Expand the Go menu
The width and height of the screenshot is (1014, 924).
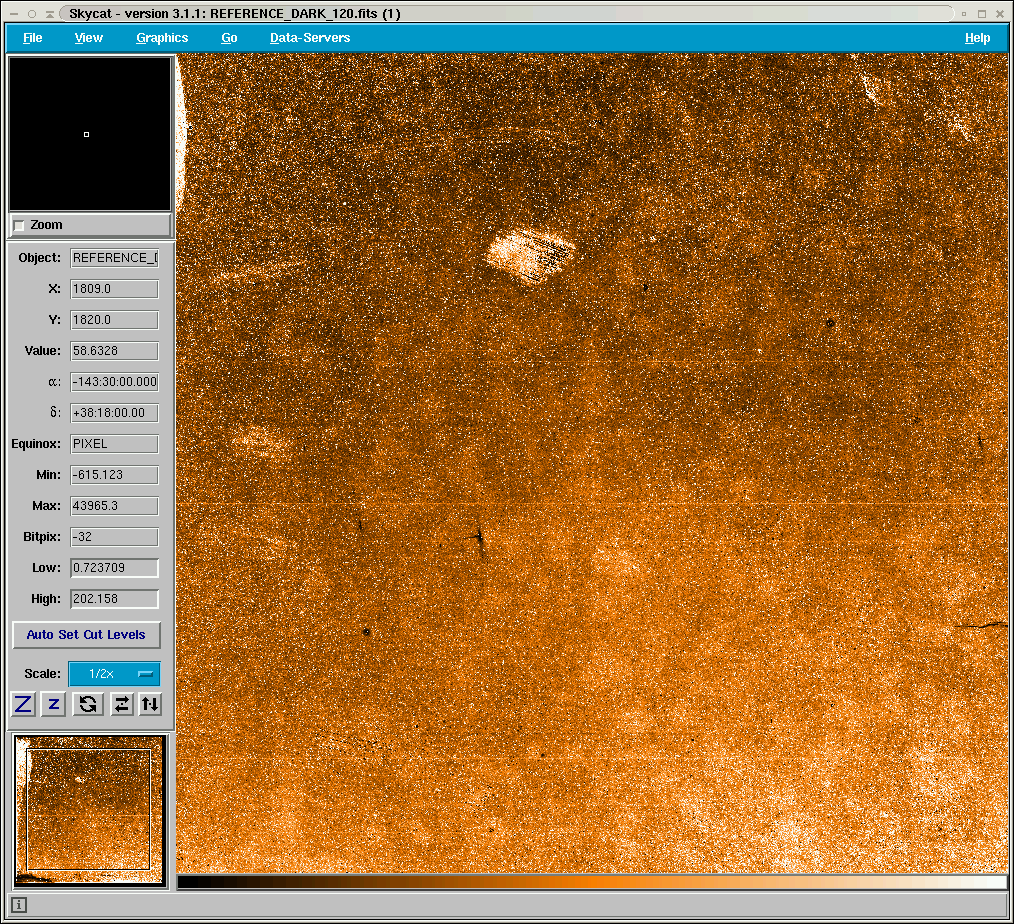pos(229,38)
